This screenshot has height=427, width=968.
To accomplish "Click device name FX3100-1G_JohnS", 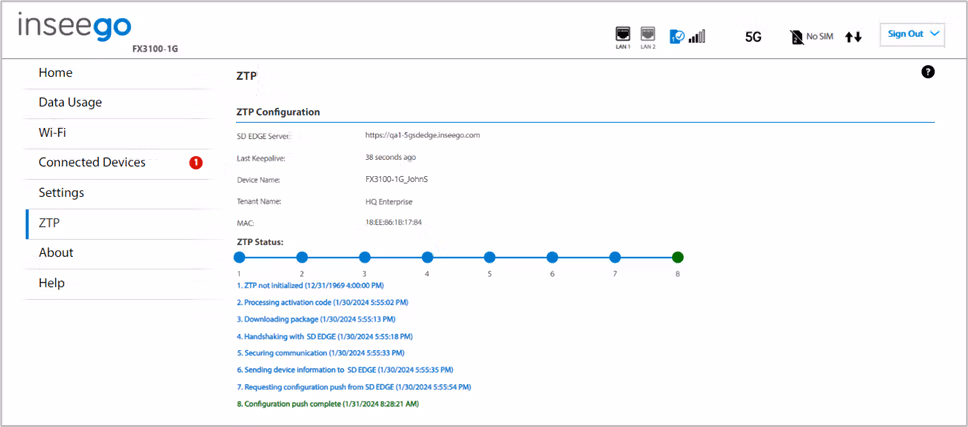I will click(397, 180).
